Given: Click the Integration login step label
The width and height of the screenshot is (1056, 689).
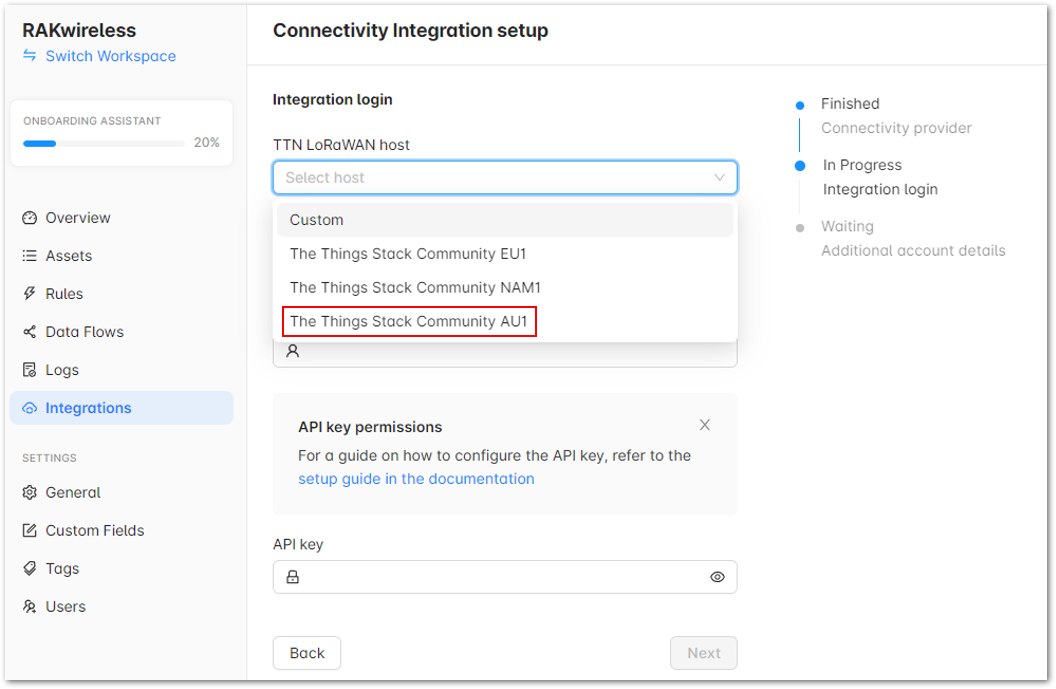Looking at the screenshot, I should pos(880,189).
